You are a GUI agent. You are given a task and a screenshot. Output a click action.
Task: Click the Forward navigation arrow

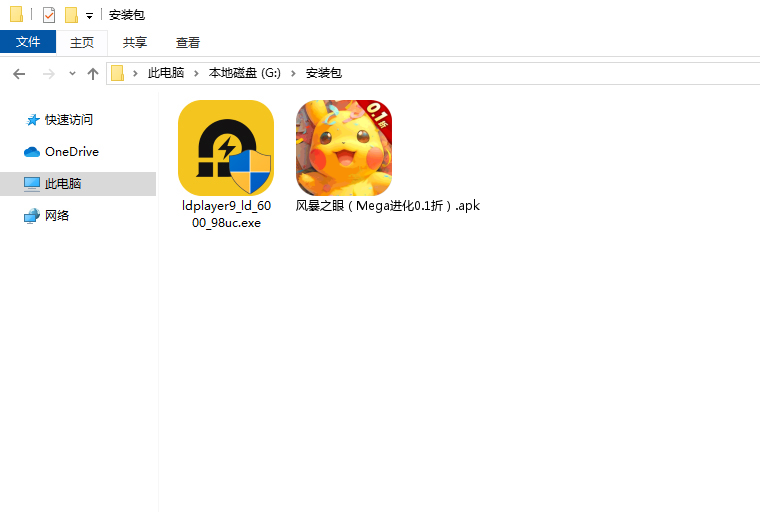(47, 73)
